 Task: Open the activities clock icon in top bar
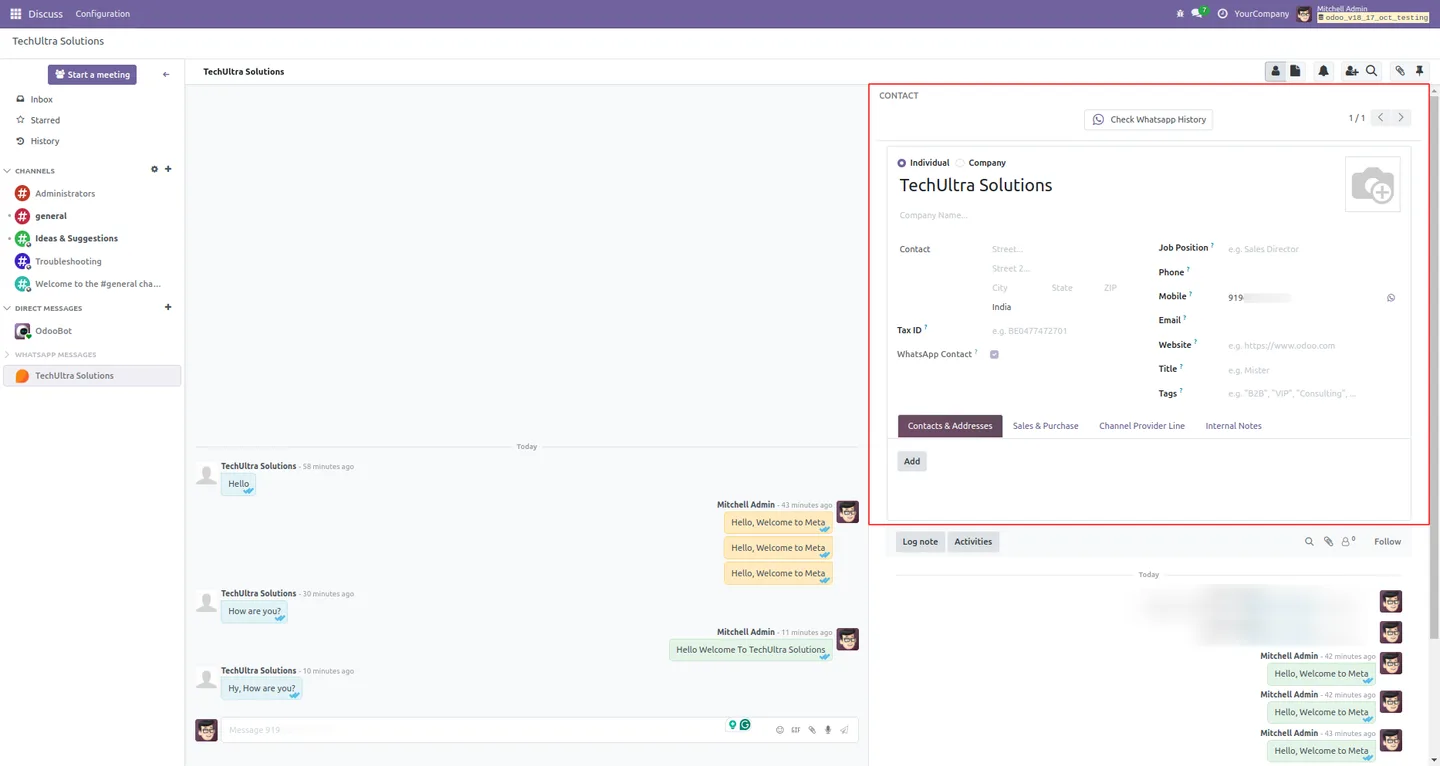[x=1222, y=14]
